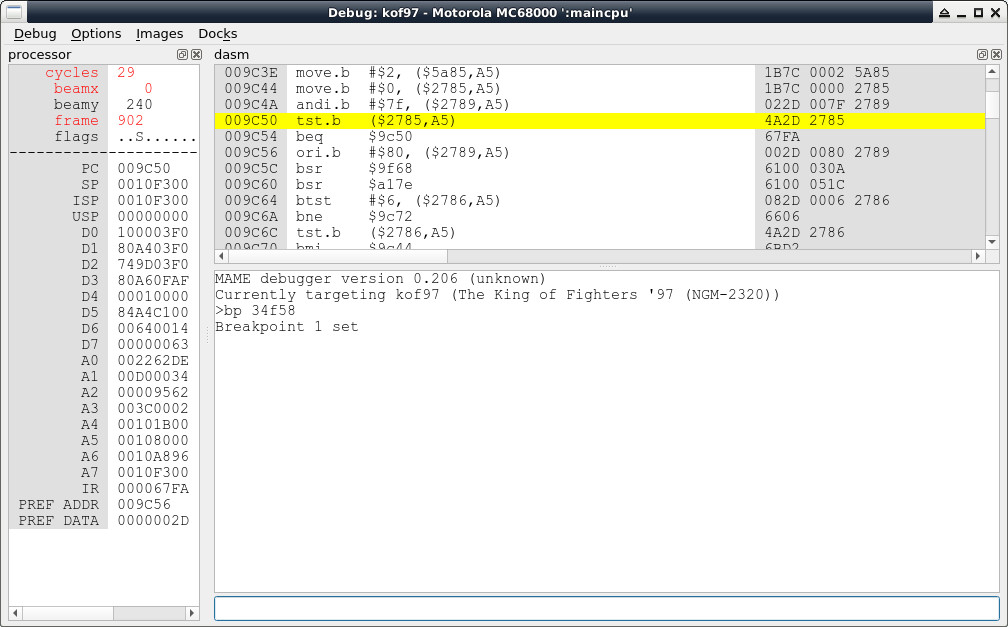
Task: Select disassembly line 009C60 bsr $a17e
Action: coord(600,185)
